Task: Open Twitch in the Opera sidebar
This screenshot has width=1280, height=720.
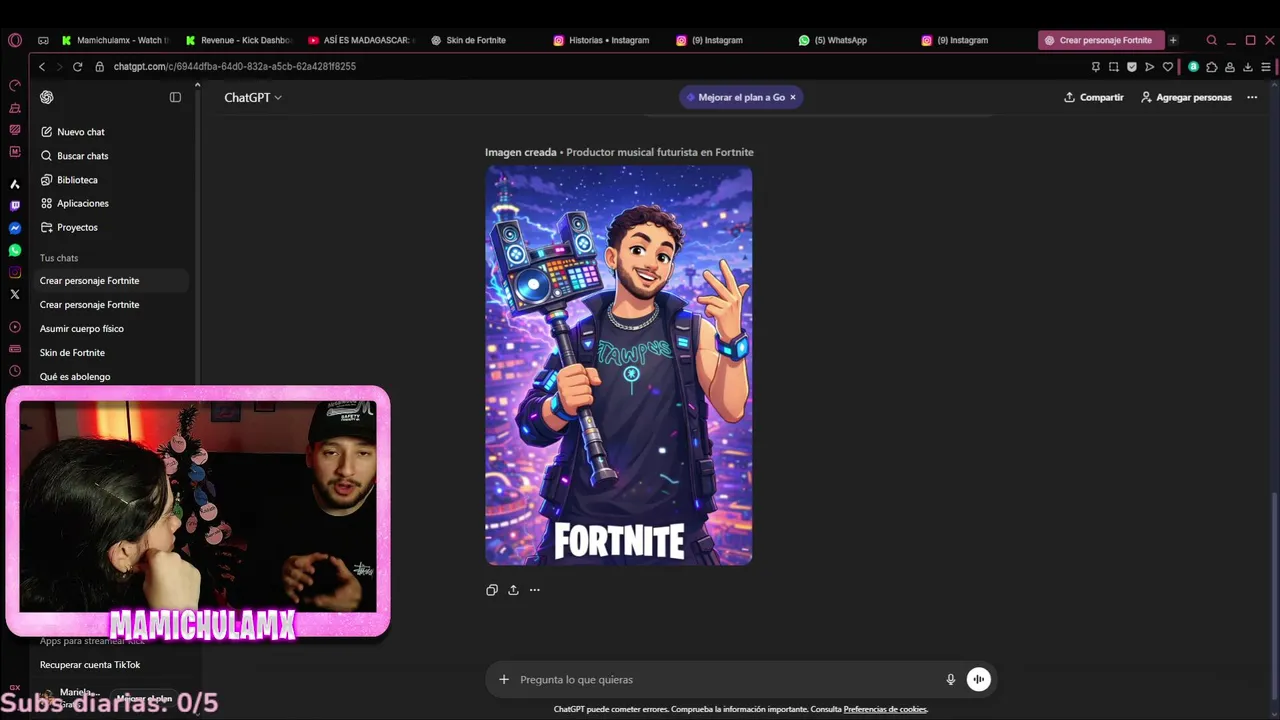Action: 14,206
